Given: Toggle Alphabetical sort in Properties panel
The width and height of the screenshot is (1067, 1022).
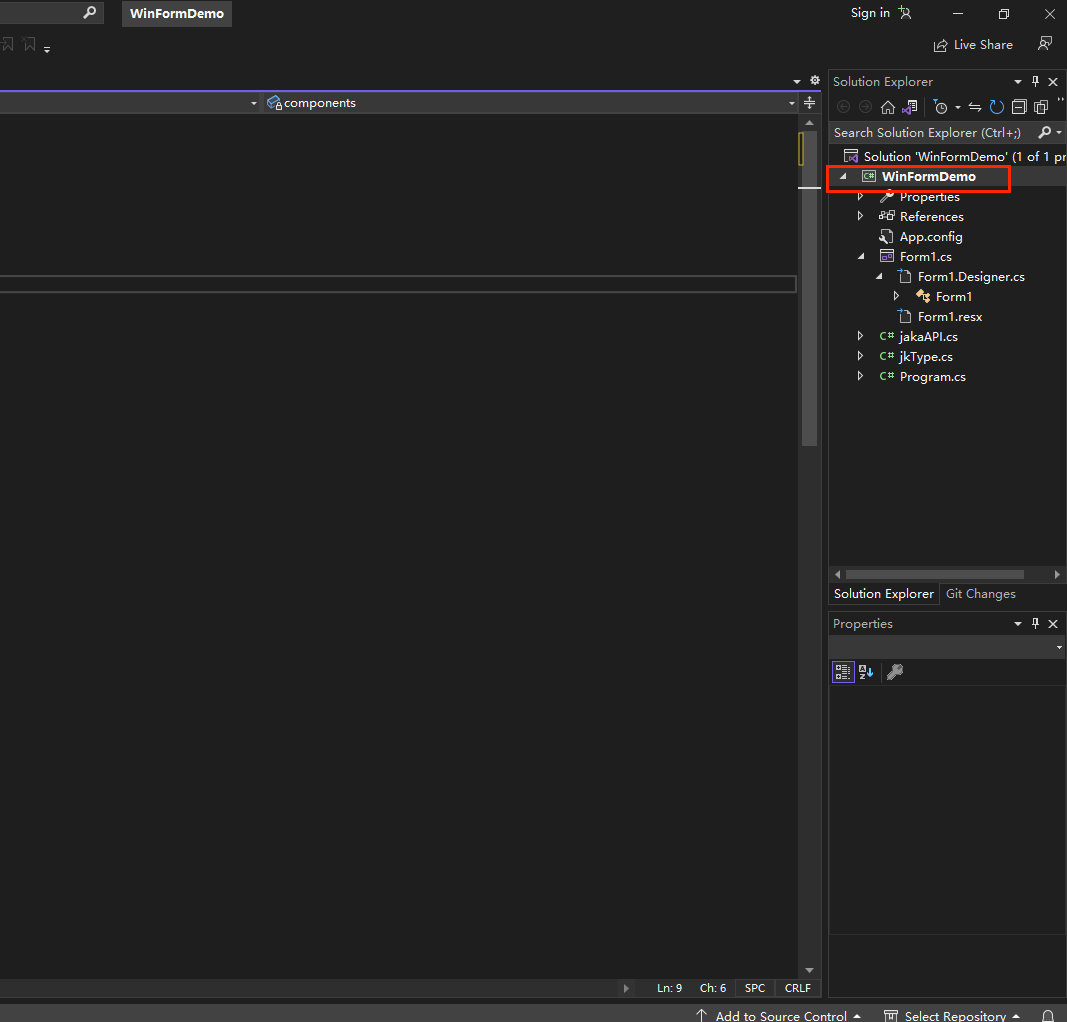Looking at the screenshot, I should coord(866,672).
